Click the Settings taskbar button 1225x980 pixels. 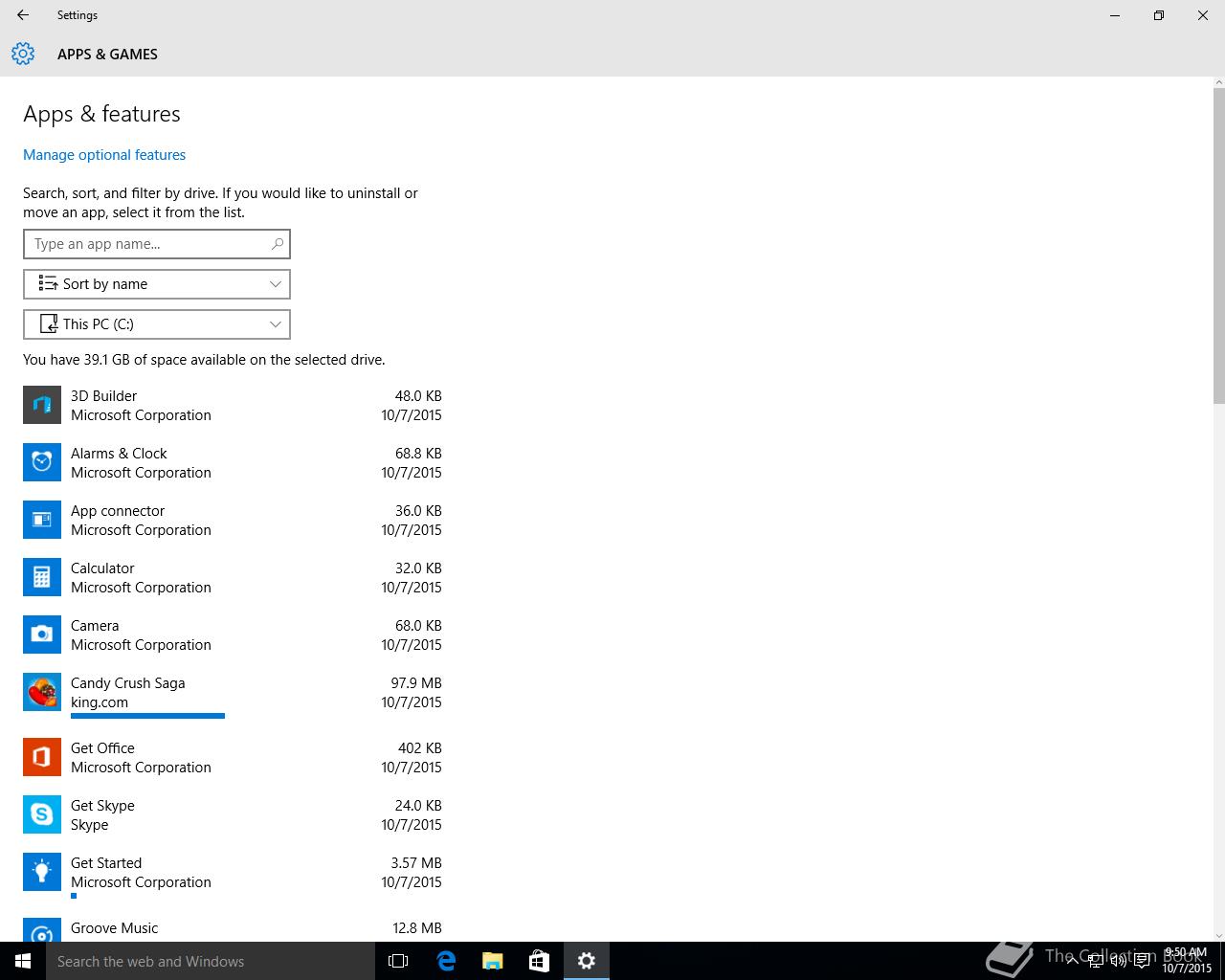click(x=587, y=961)
